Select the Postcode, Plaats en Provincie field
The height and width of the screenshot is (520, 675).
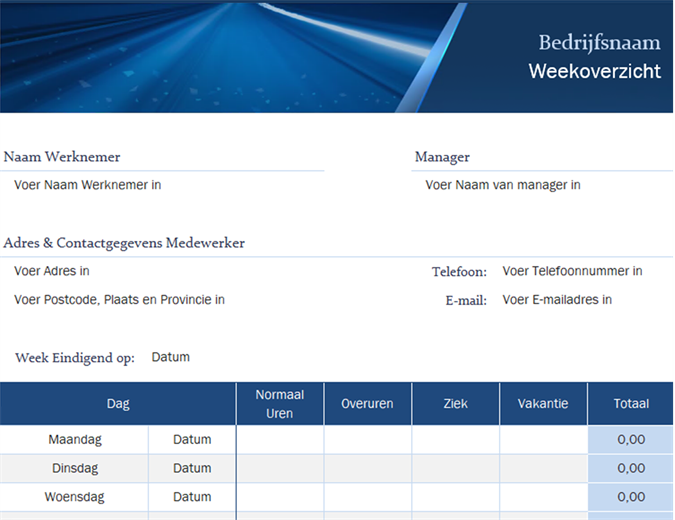pyautogui.click(x=119, y=300)
